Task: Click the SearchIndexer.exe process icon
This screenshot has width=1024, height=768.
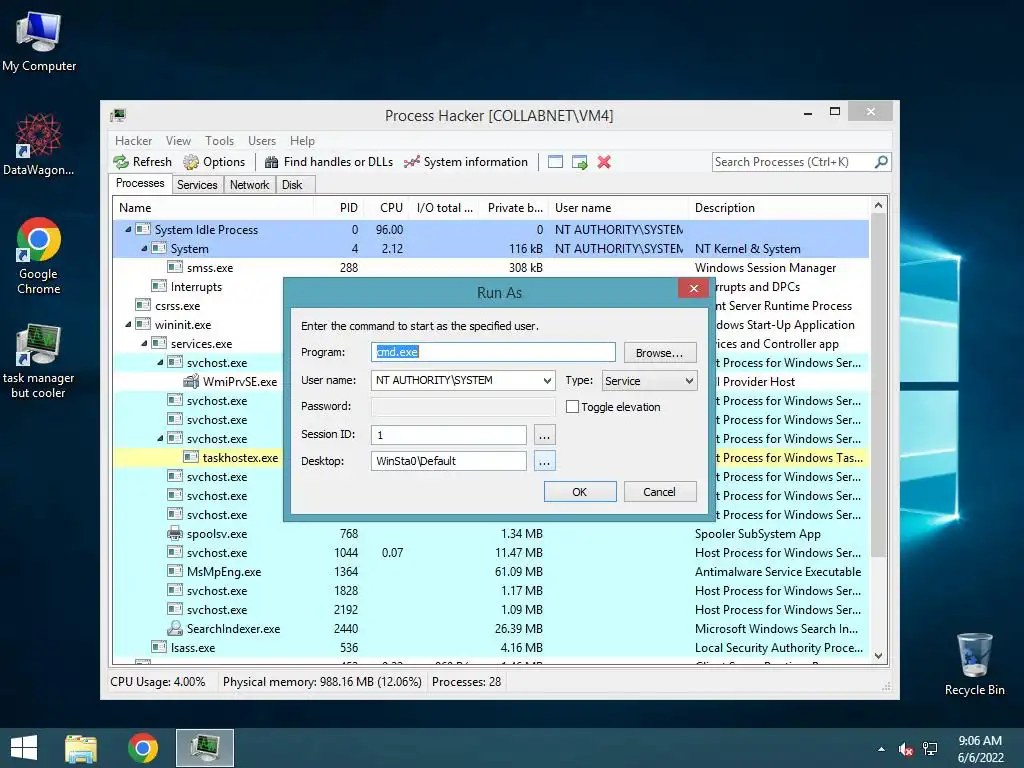Action: pos(174,628)
